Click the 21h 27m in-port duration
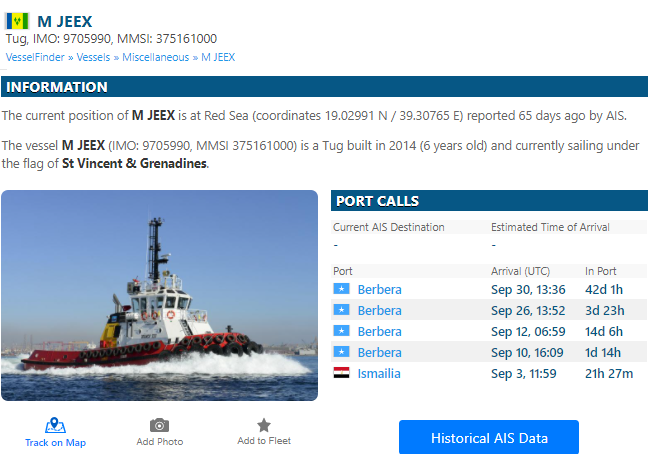 609,373
